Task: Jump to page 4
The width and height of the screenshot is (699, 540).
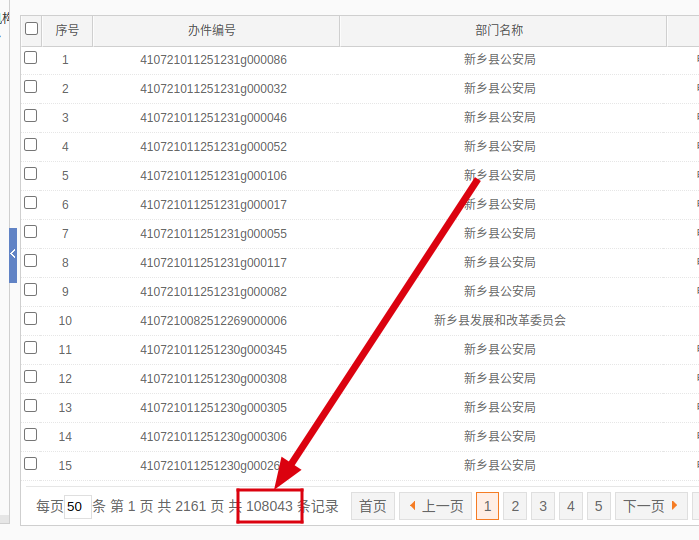Action: pyautogui.click(x=571, y=506)
